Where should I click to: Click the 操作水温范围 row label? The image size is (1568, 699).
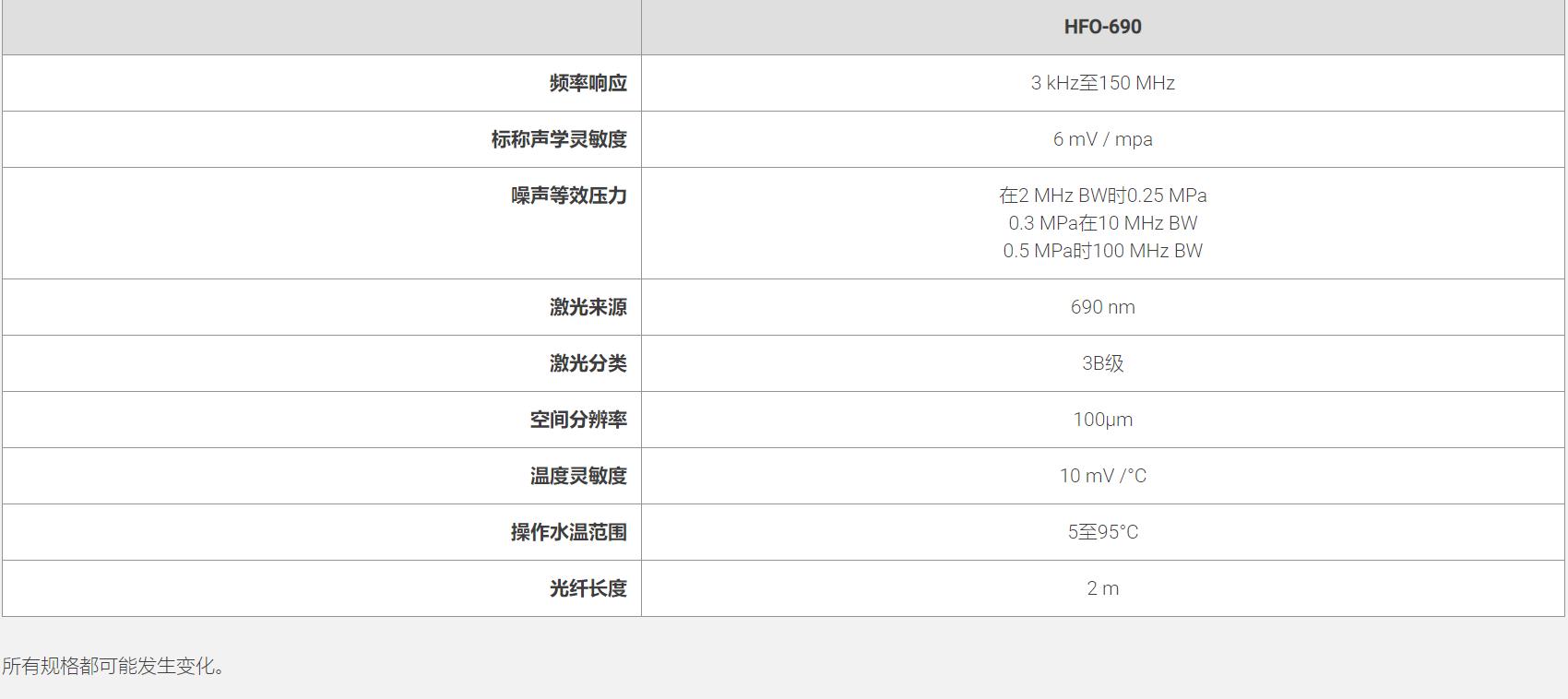[x=568, y=532]
